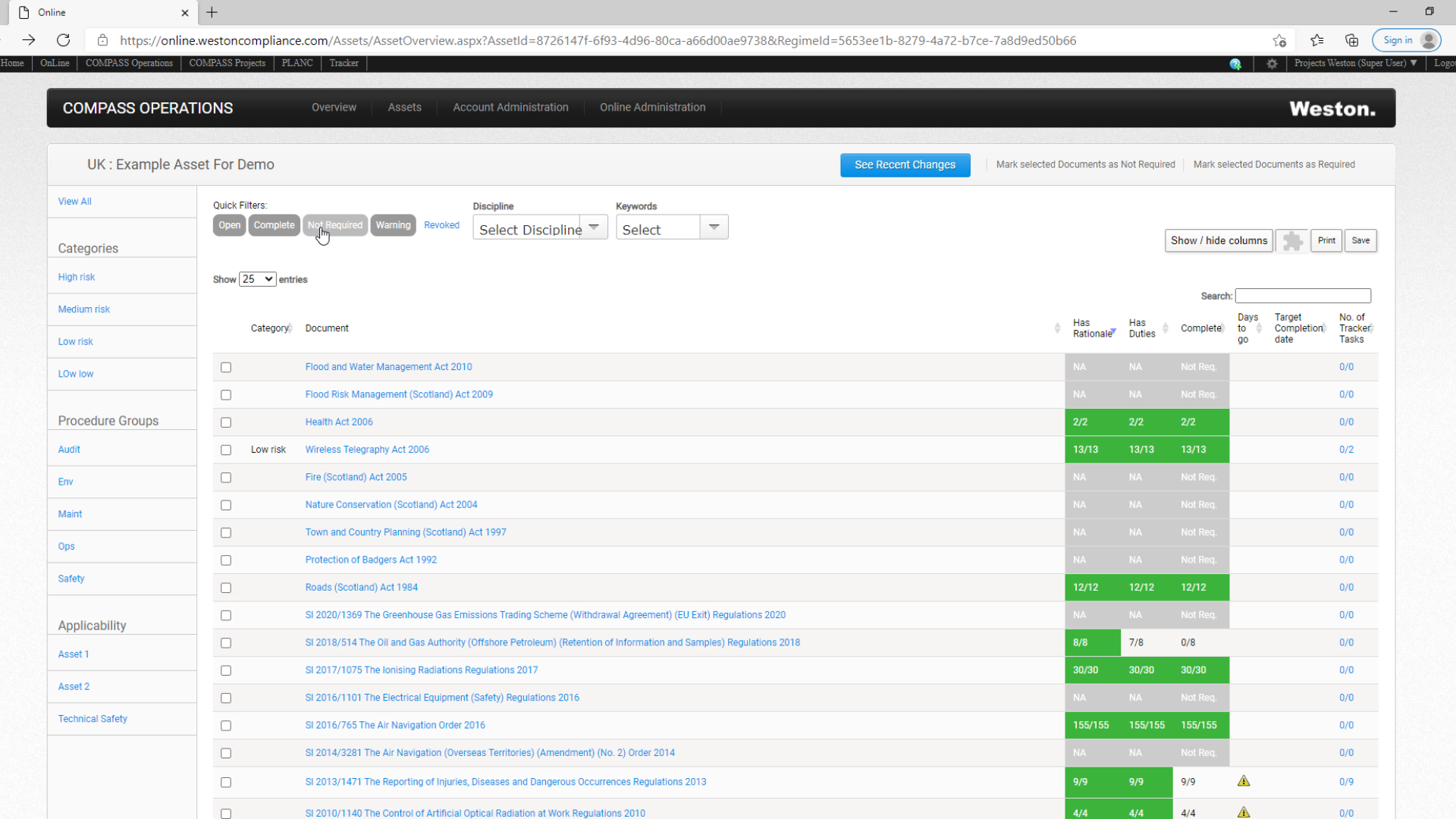
Task: Click the See Recent Changes button
Action: pos(905,165)
